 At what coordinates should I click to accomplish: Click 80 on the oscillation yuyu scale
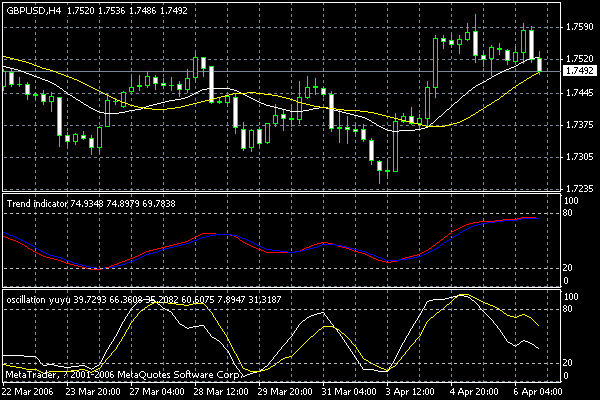click(x=568, y=309)
